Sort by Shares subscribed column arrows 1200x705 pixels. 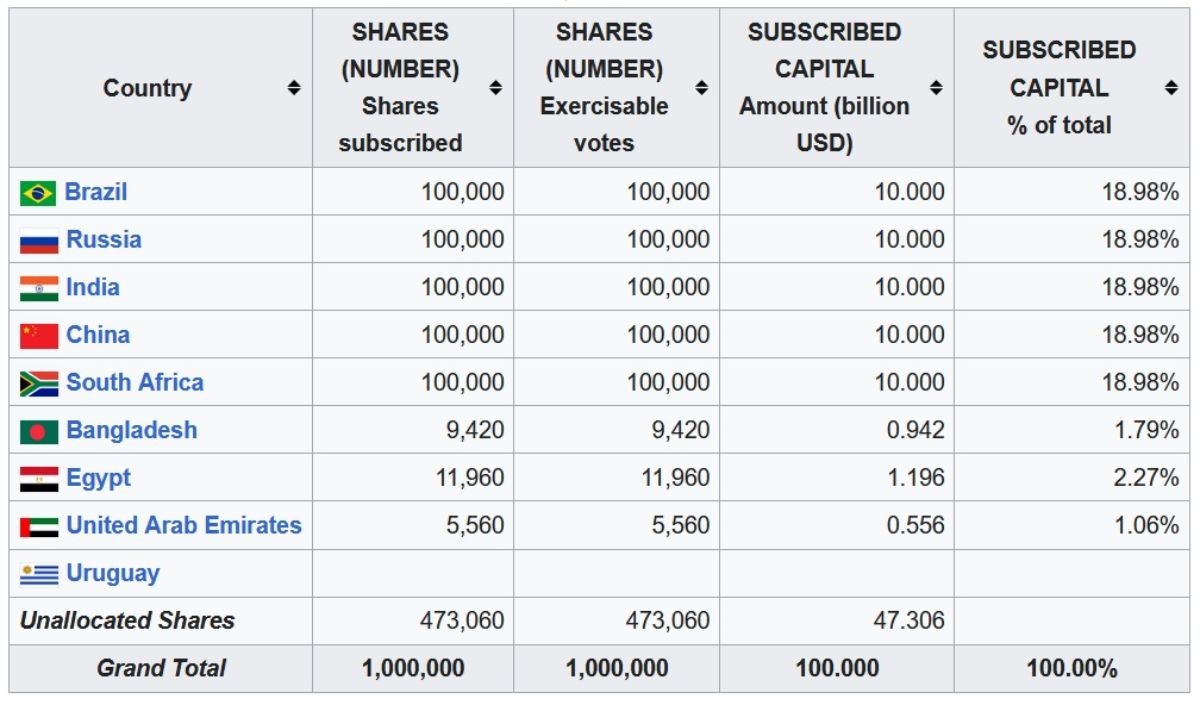[495, 88]
